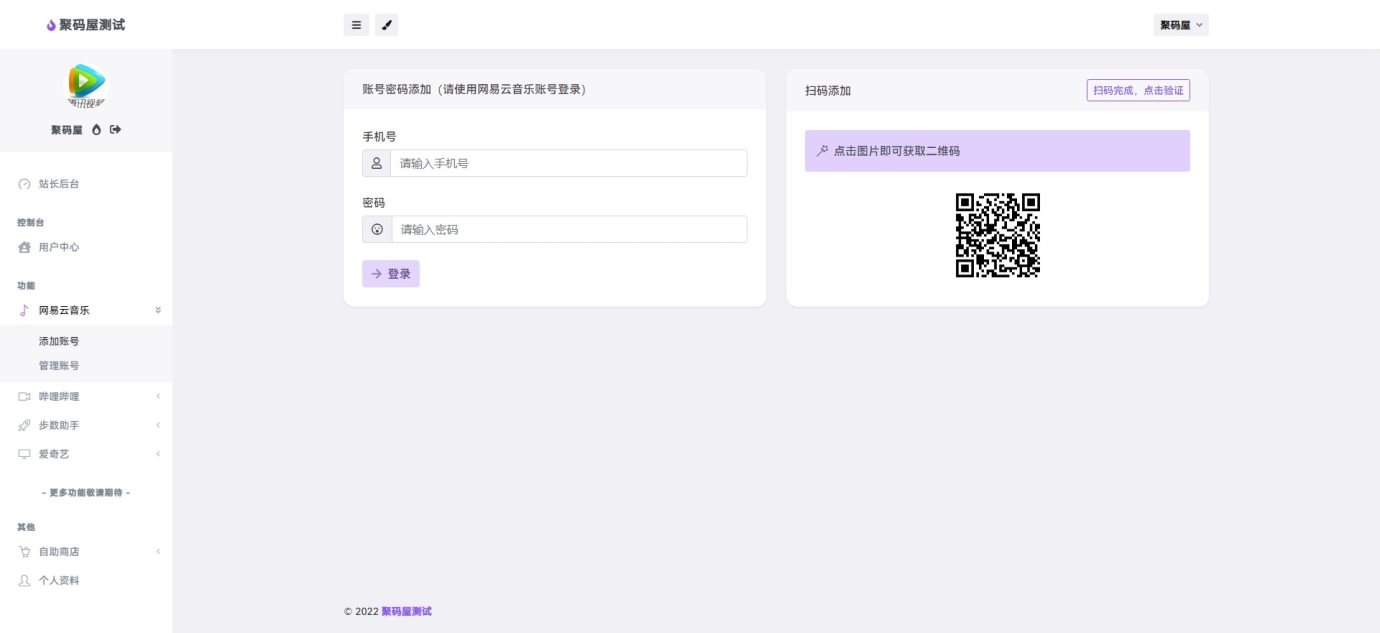The width and height of the screenshot is (1380, 633).
Task: Expand the 哔哩哔哩 sidebar menu
Action: [86, 397]
